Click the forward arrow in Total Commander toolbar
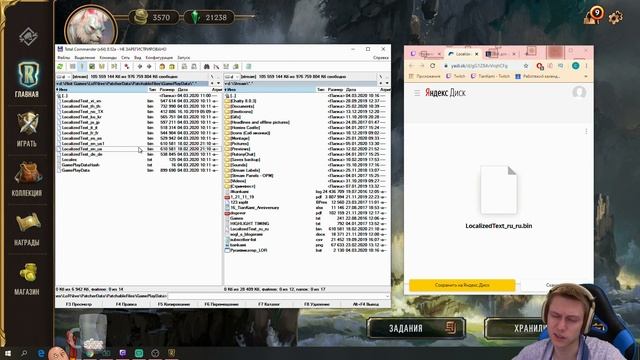This screenshot has height=360, width=640. coord(149,67)
